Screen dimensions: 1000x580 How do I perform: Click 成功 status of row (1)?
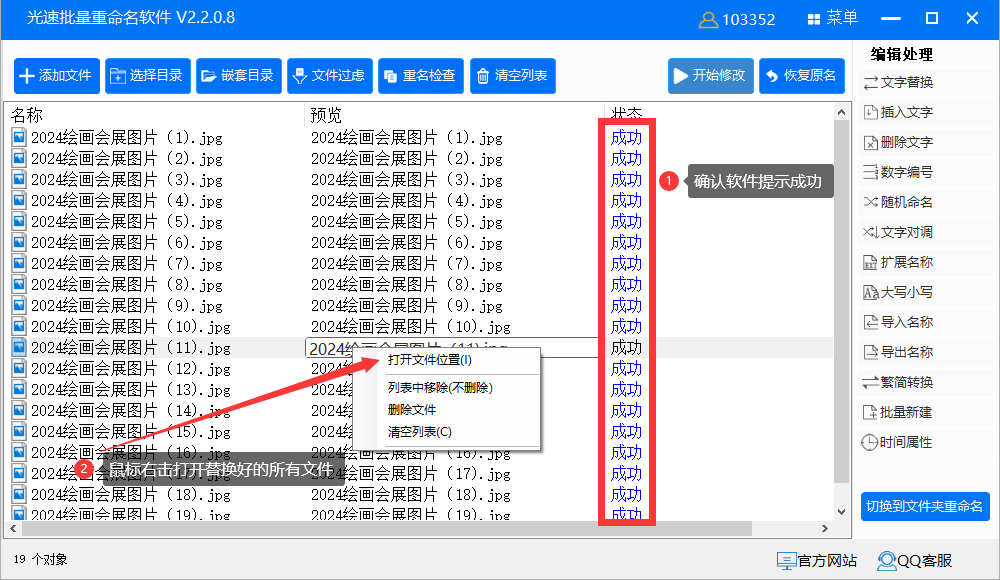626,138
